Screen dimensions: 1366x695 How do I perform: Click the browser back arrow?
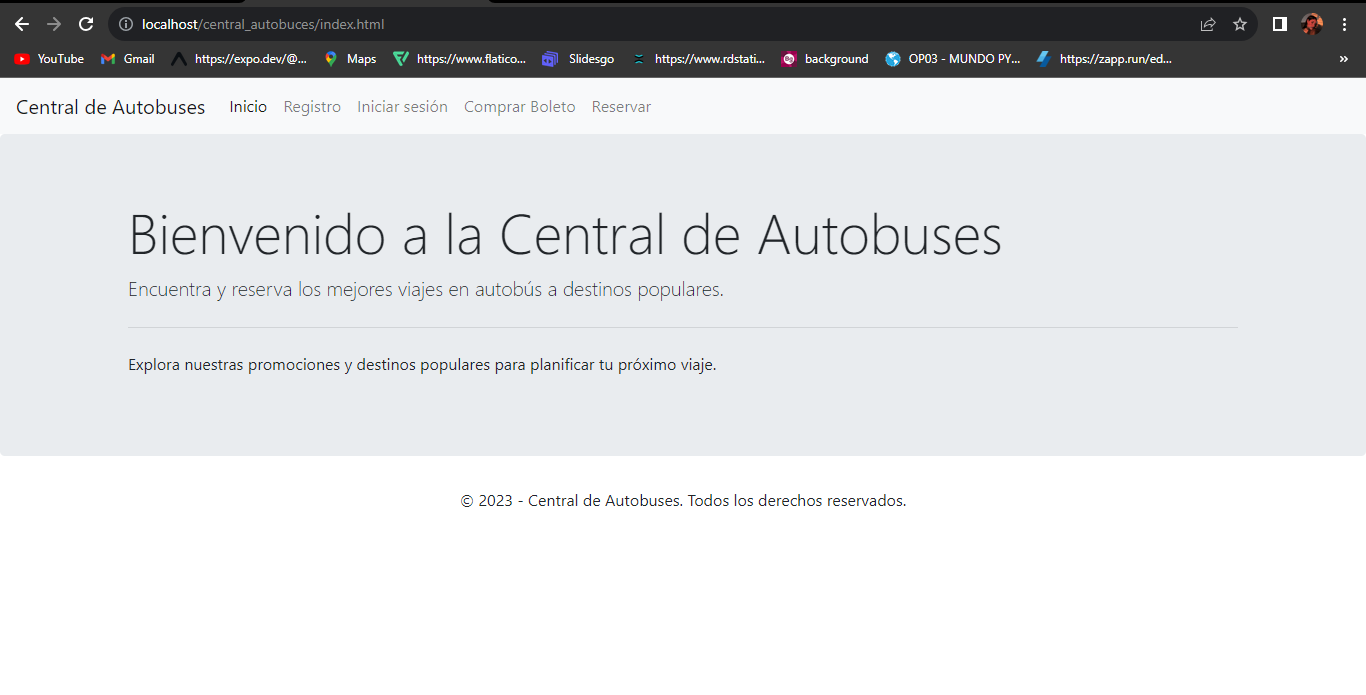pyautogui.click(x=22, y=24)
